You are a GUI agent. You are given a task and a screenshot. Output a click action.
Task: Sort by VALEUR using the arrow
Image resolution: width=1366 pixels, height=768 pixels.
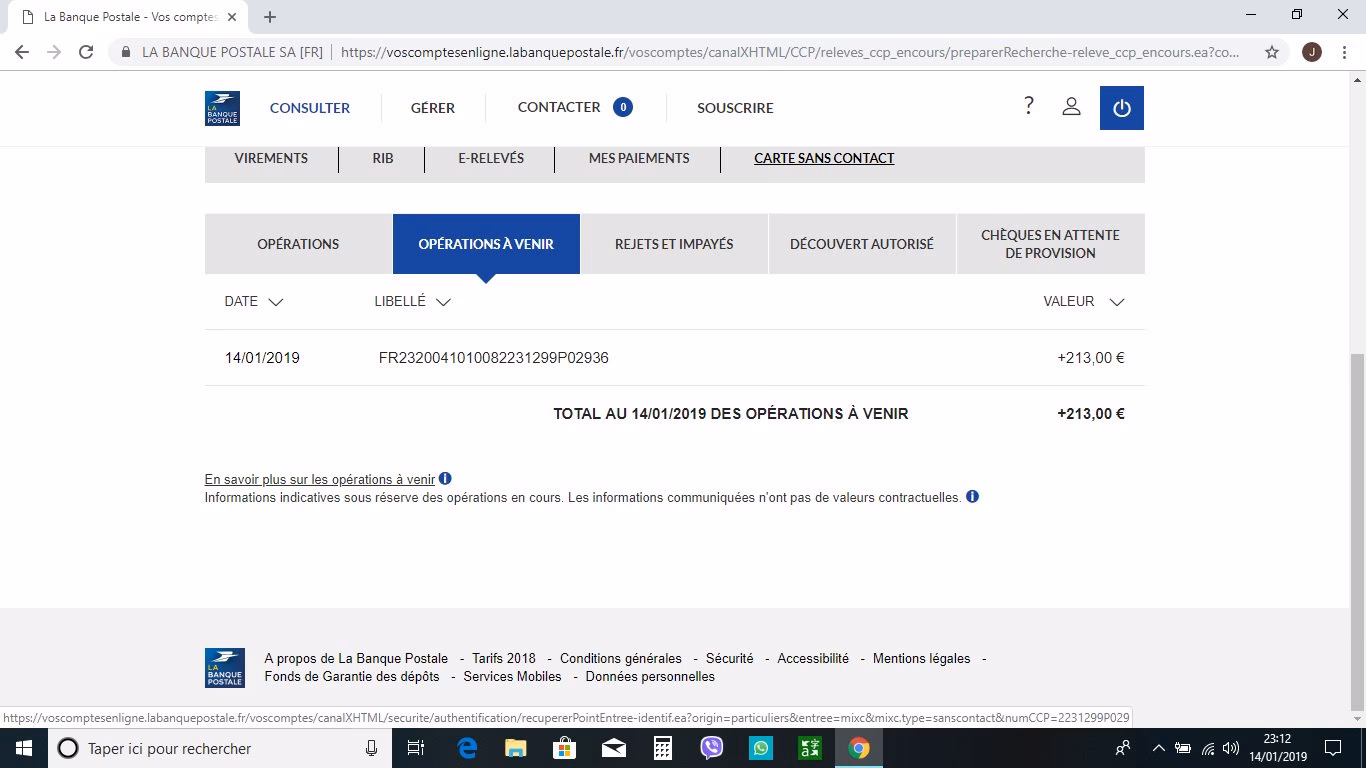(1117, 302)
